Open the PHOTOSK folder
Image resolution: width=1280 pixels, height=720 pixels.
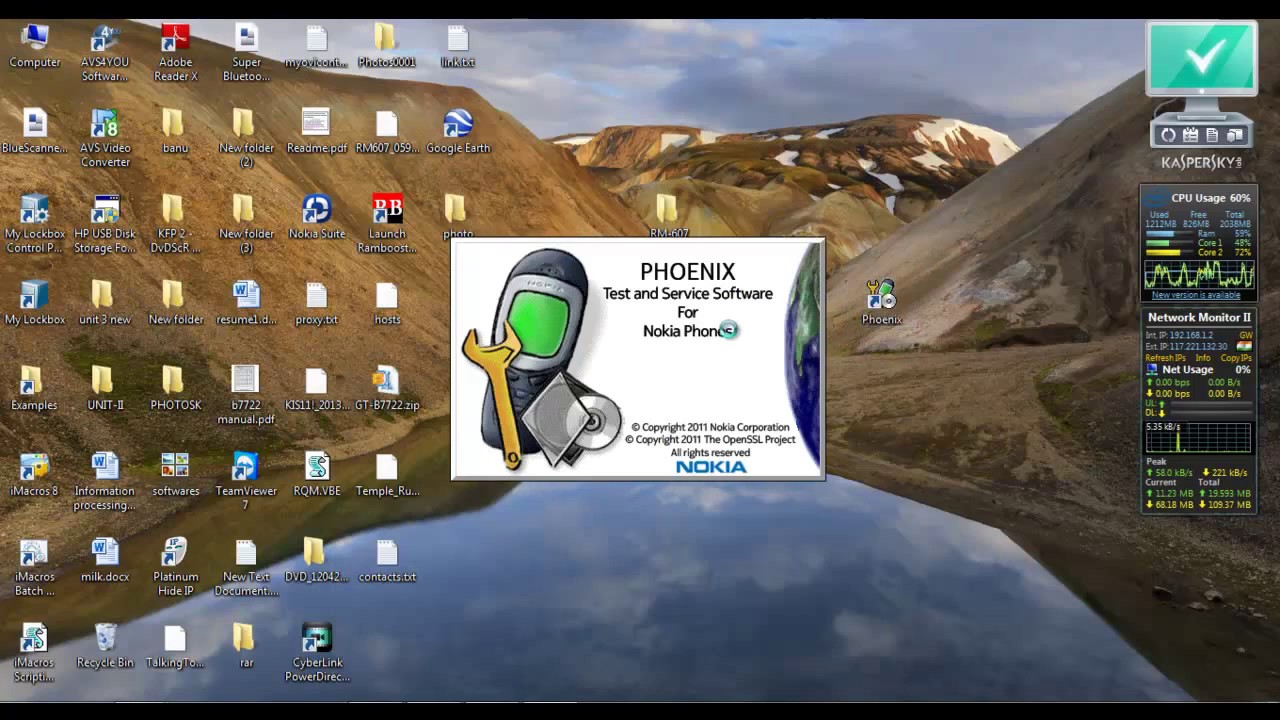tap(175, 390)
